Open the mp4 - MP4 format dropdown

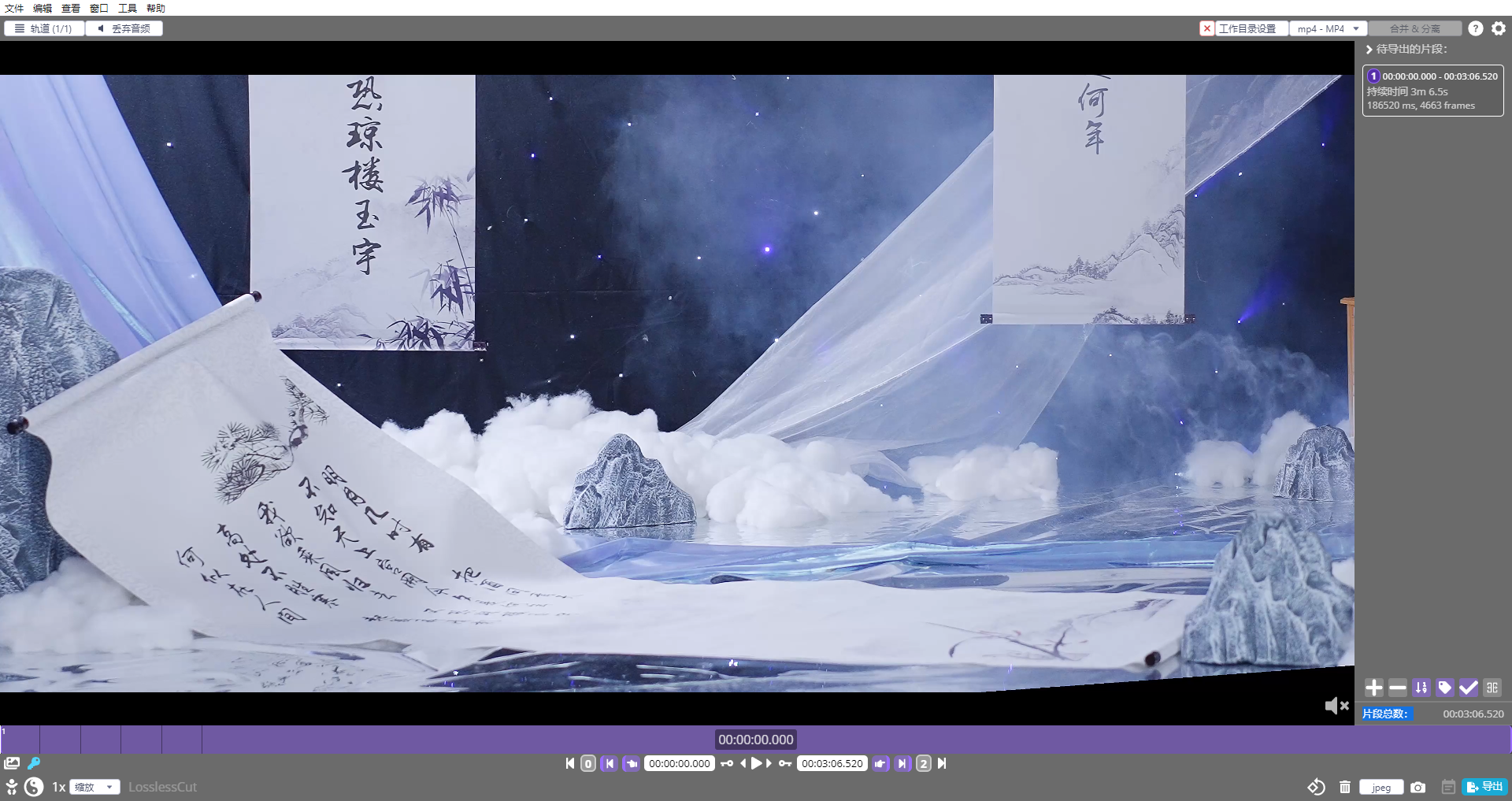(1328, 28)
